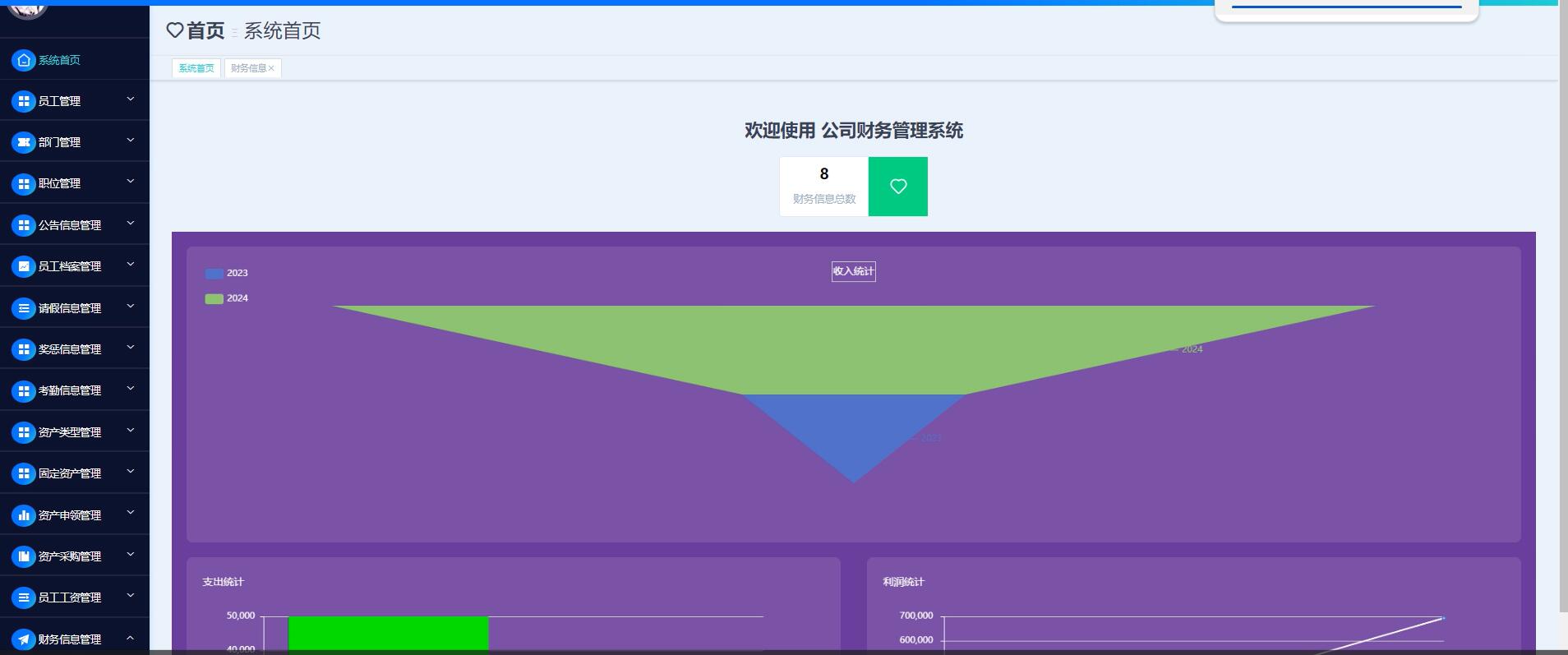The height and width of the screenshot is (655, 1568).
Task: Click the 职位管理 grid icon
Action: click(24, 183)
